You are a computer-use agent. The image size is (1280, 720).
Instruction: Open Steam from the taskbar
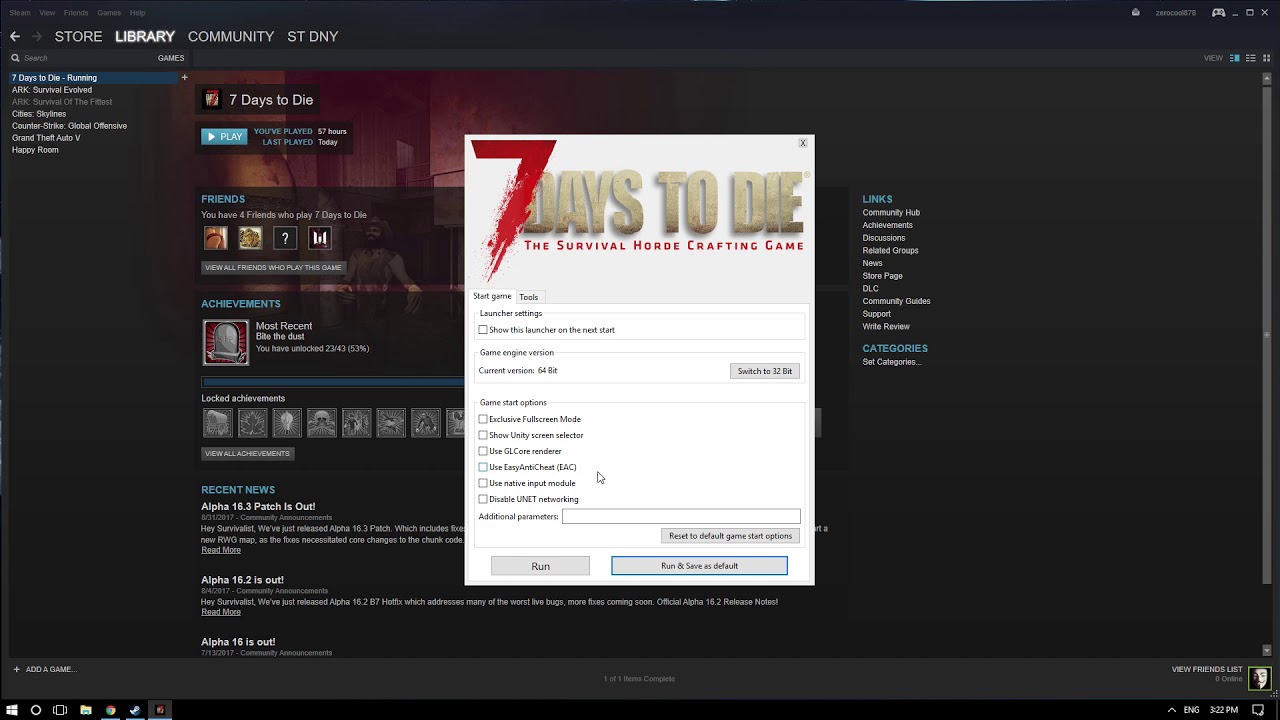click(135, 710)
